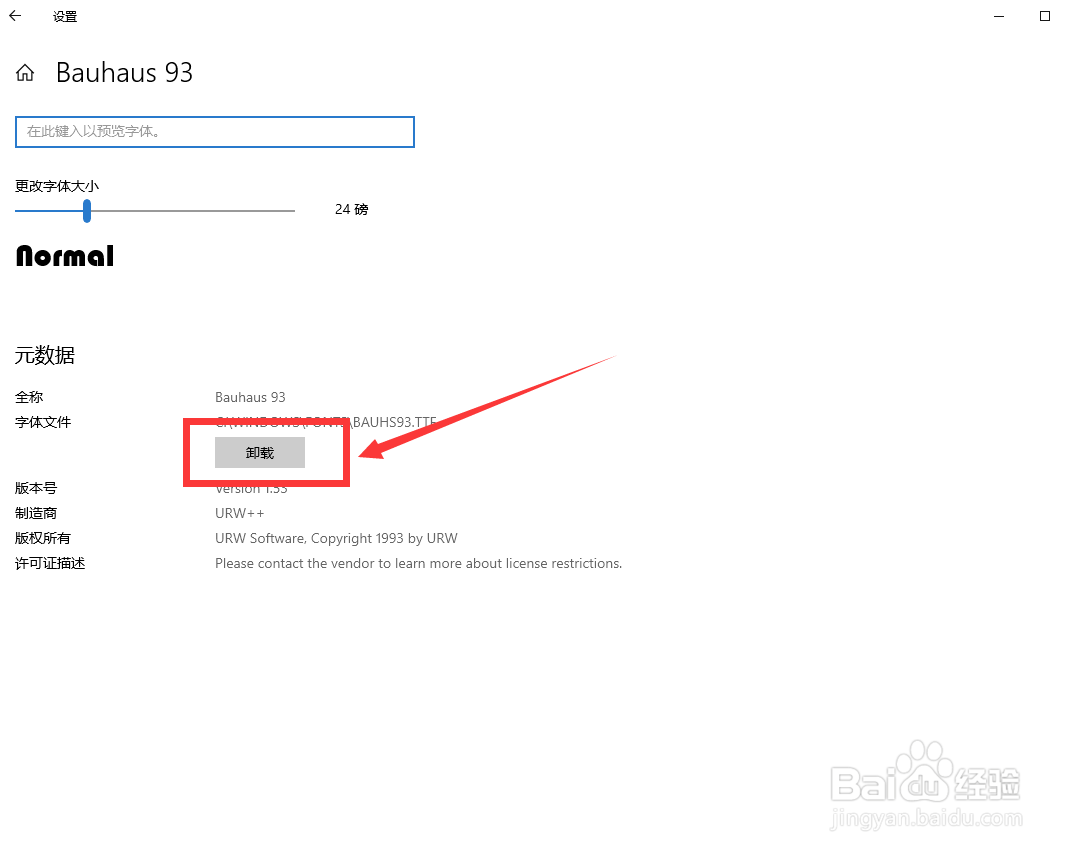Viewport: 1082px width, 855px height.
Task: Click the '24 磅' font size value
Action: coord(351,209)
